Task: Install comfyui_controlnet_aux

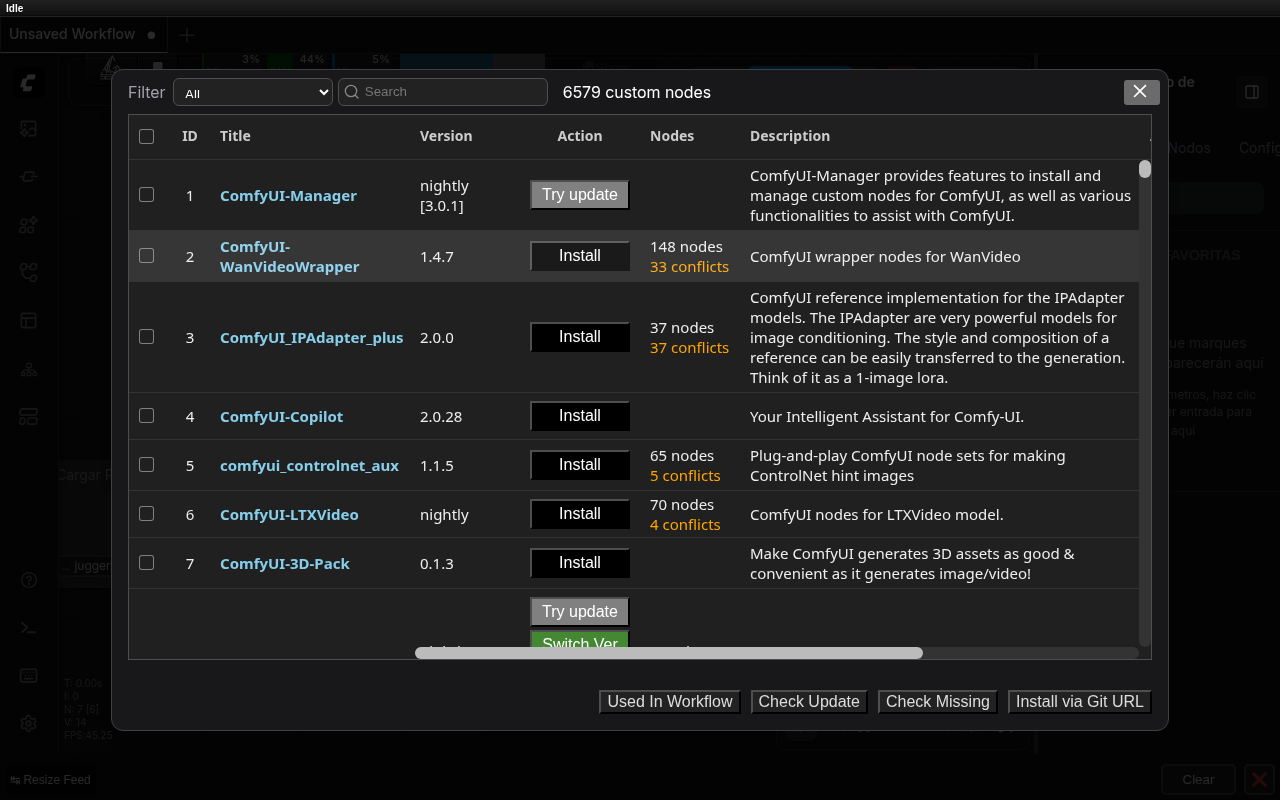Action: click(580, 465)
